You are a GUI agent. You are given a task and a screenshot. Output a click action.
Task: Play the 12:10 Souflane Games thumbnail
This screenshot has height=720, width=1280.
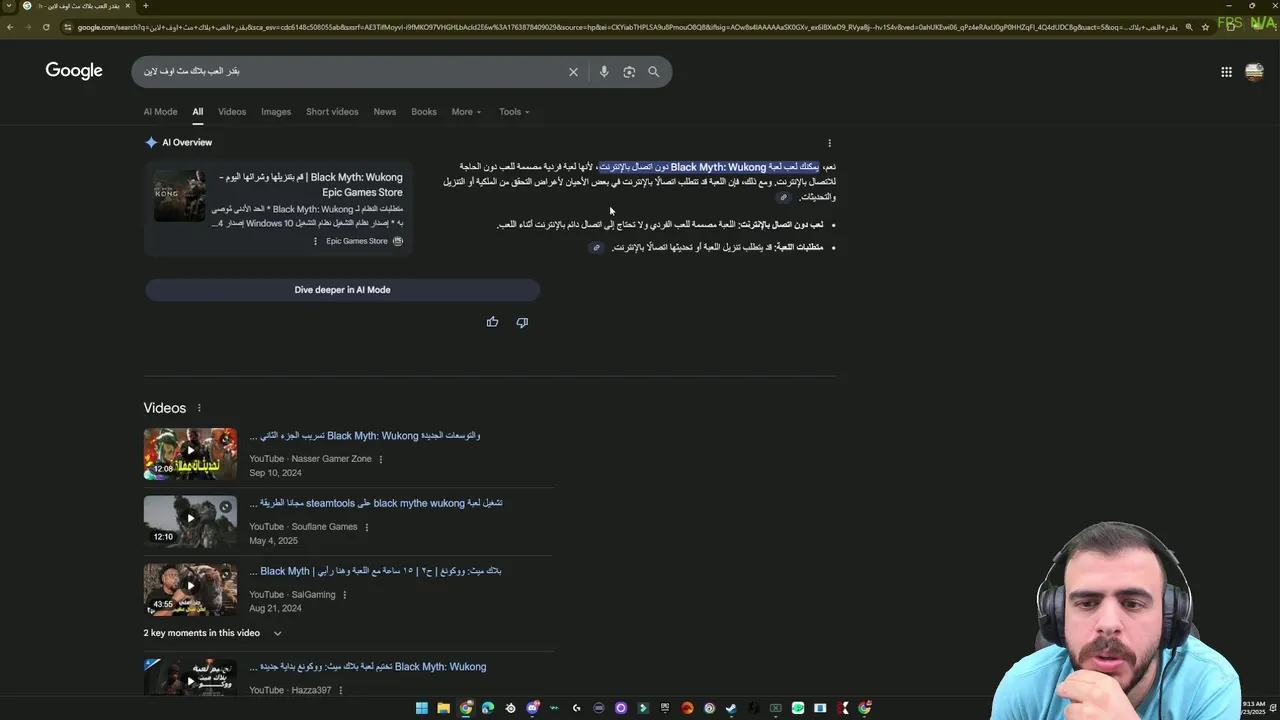190,522
